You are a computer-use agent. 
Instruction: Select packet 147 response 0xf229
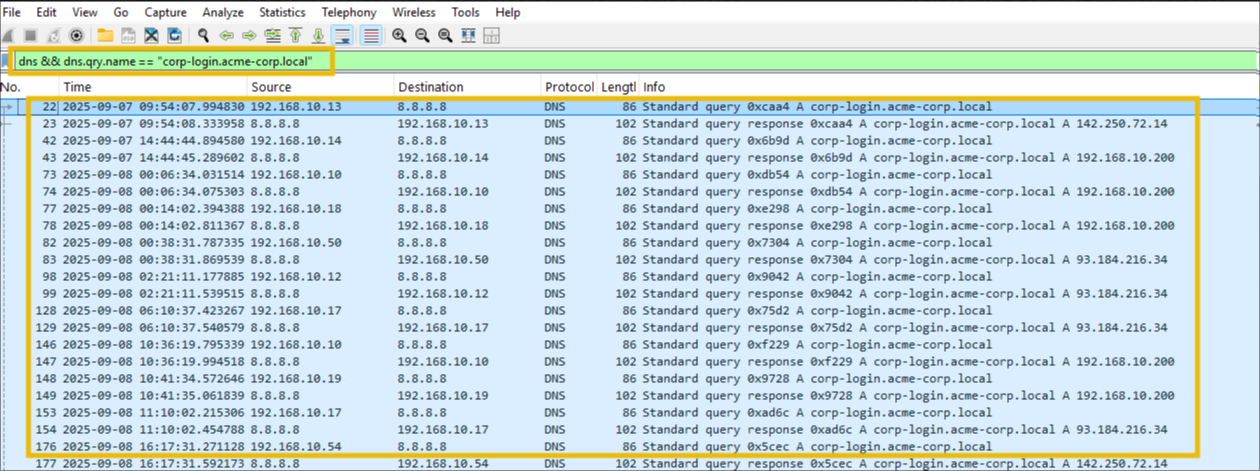630,362
